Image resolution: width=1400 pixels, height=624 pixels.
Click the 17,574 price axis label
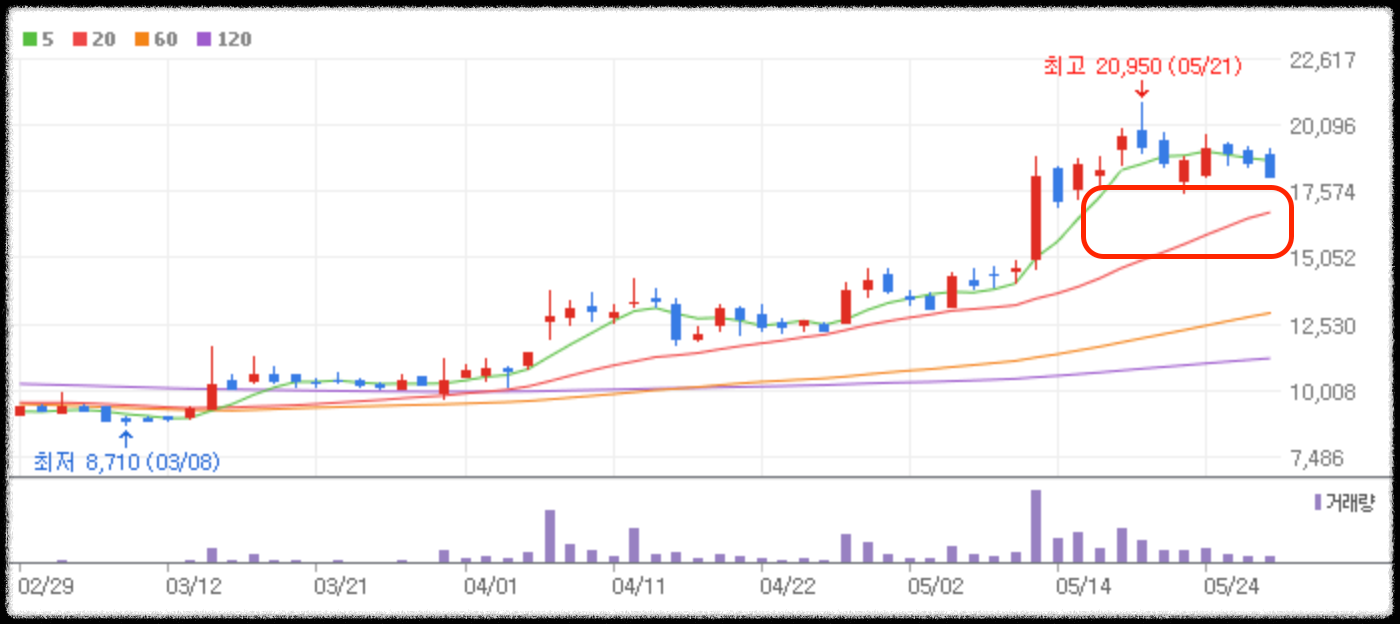click(x=1324, y=192)
